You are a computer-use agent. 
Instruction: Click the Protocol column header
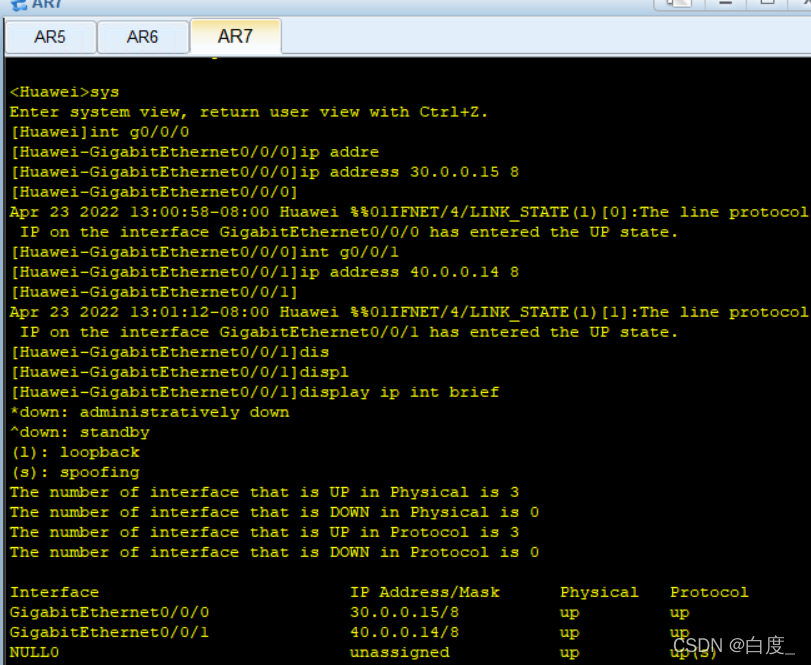point(709,592)
